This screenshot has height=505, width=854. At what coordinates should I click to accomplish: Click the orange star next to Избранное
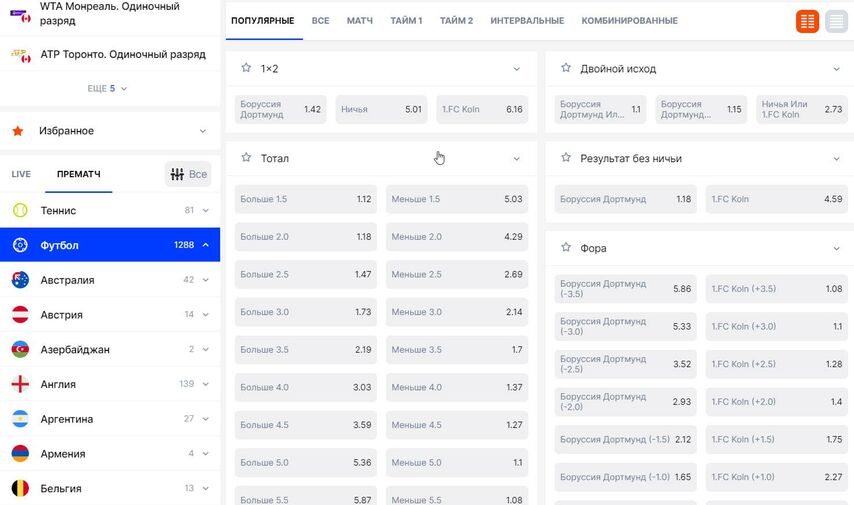18,131
